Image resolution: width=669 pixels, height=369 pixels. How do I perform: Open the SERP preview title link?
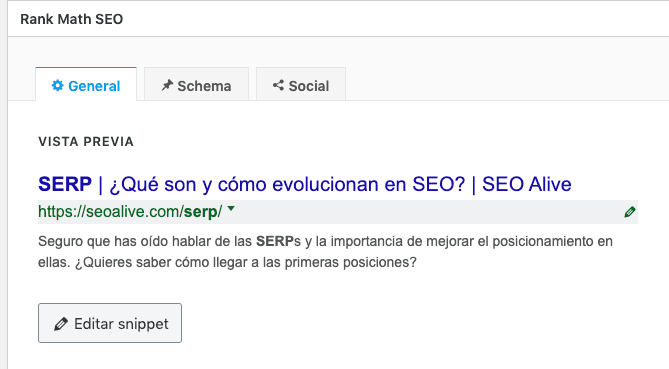pos(305,184)
